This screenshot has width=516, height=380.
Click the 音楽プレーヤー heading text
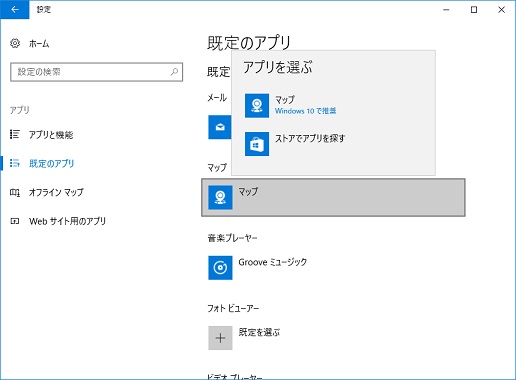232,238
